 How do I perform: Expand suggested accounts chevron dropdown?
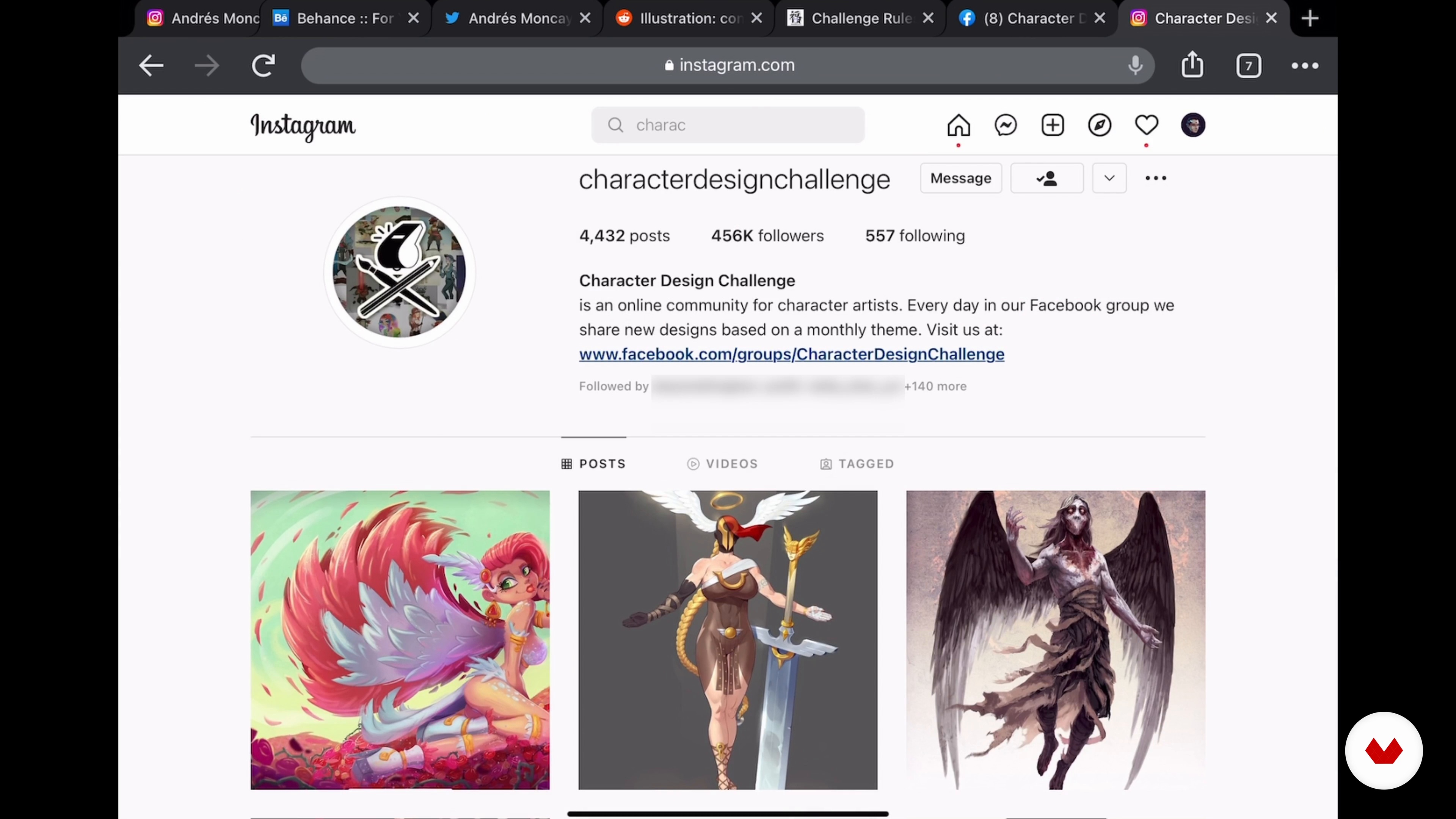pyautogui.click(x=1109, y=179)
